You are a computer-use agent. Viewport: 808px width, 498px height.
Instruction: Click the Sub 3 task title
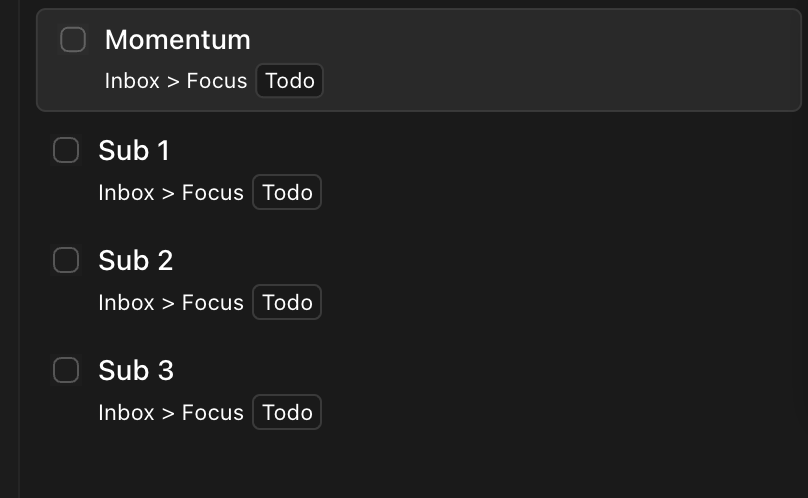(x=136, y=370)
